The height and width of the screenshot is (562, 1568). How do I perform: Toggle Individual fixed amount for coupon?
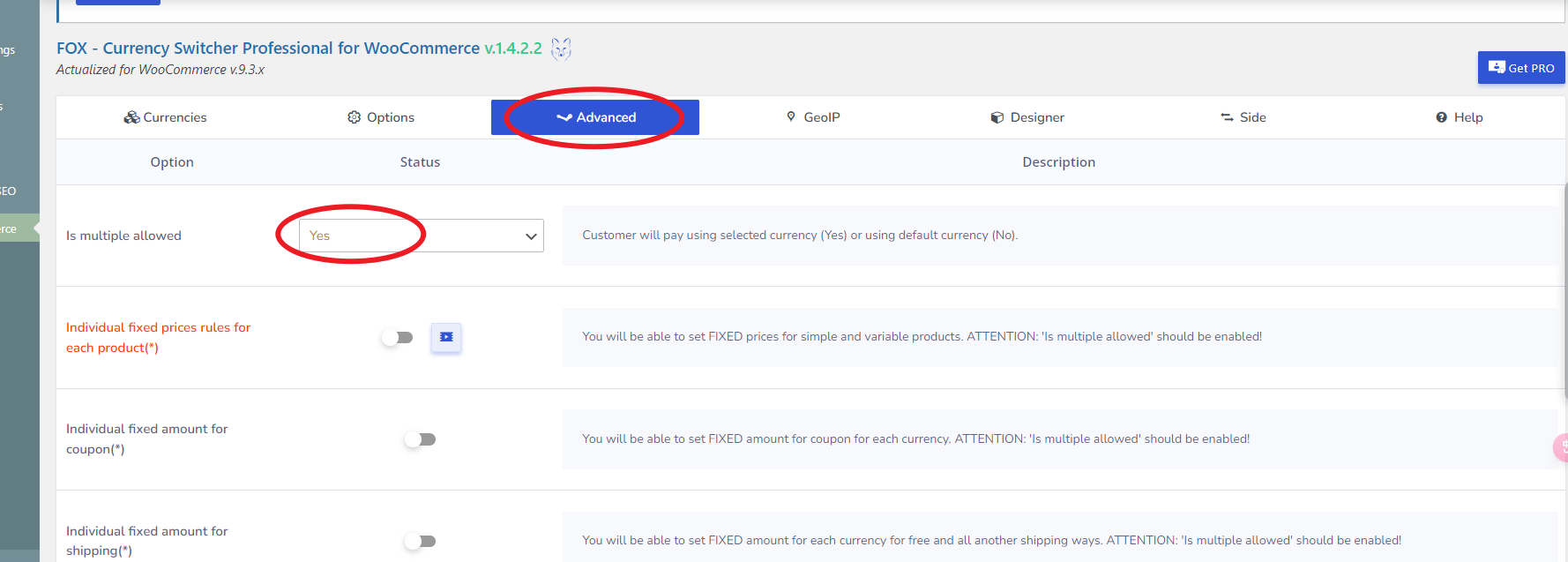[421, 439]
